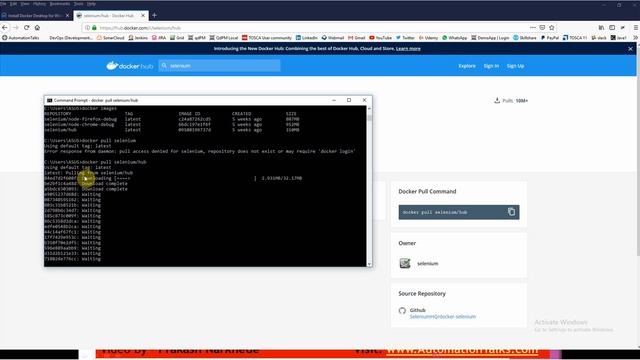640x360 pixels.
Task: Click the Docker Pull Command heading
Action: [x=427, y=191]
